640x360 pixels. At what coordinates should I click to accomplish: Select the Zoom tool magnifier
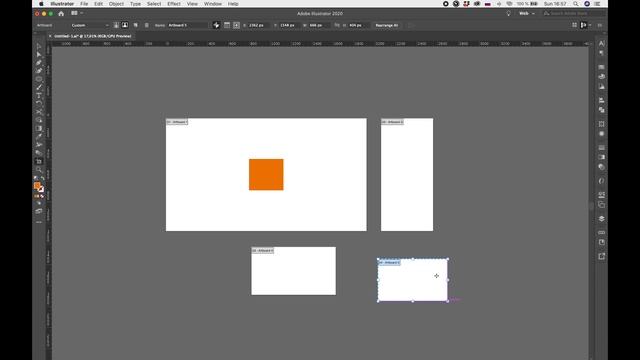[39, 169]
